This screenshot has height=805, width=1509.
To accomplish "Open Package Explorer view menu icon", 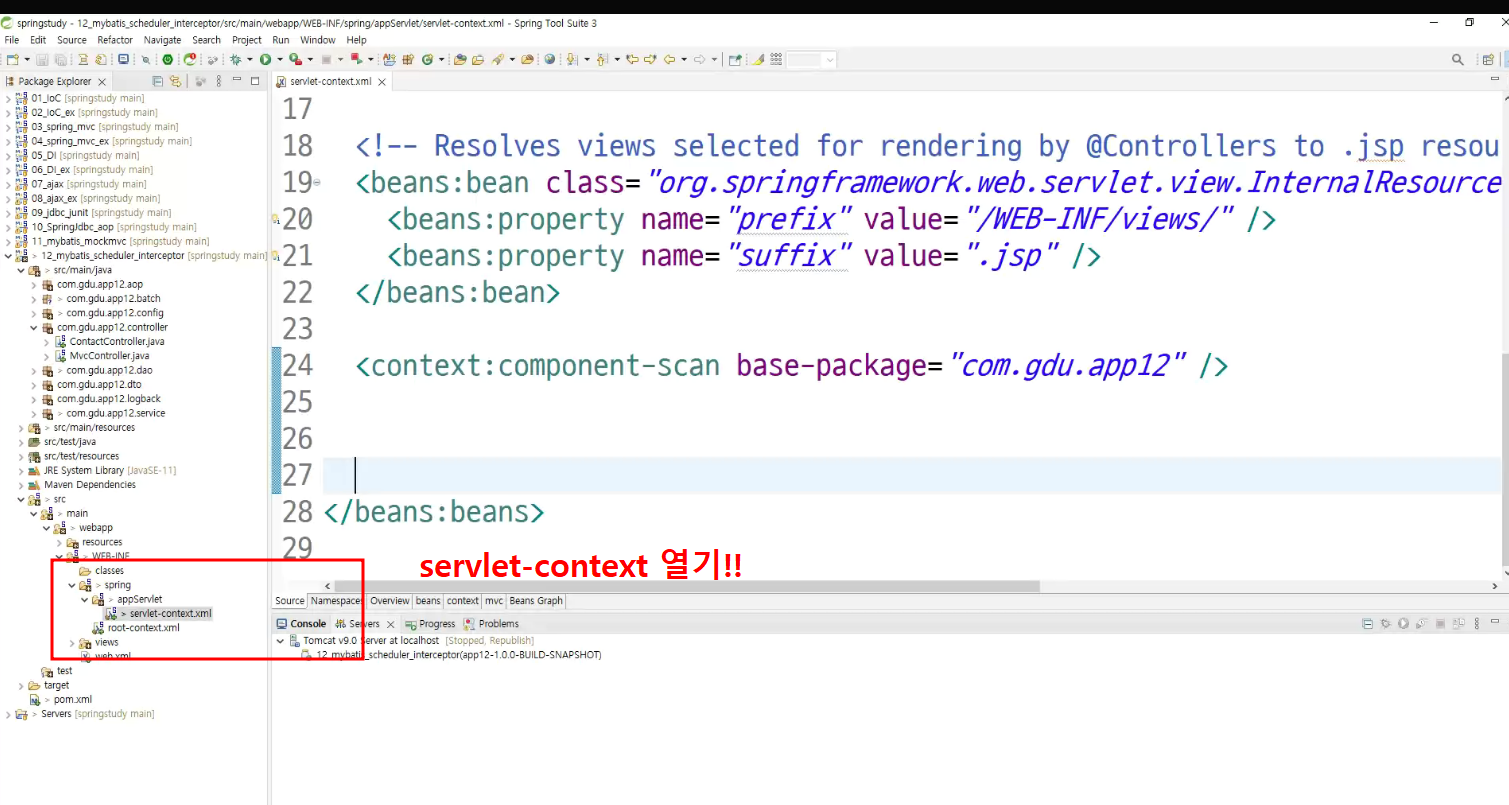I will [218, 81].
